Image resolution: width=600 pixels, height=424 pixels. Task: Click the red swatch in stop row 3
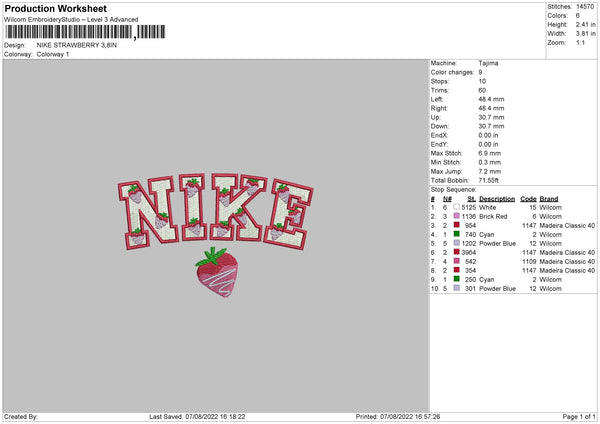coord(457,225)
